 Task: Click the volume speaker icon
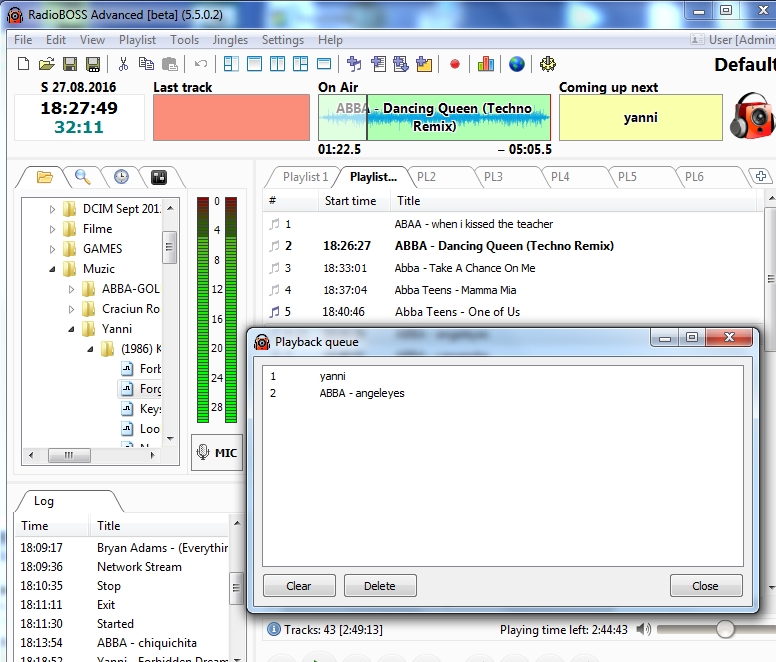pyautogui.click(x=643, y=629)
